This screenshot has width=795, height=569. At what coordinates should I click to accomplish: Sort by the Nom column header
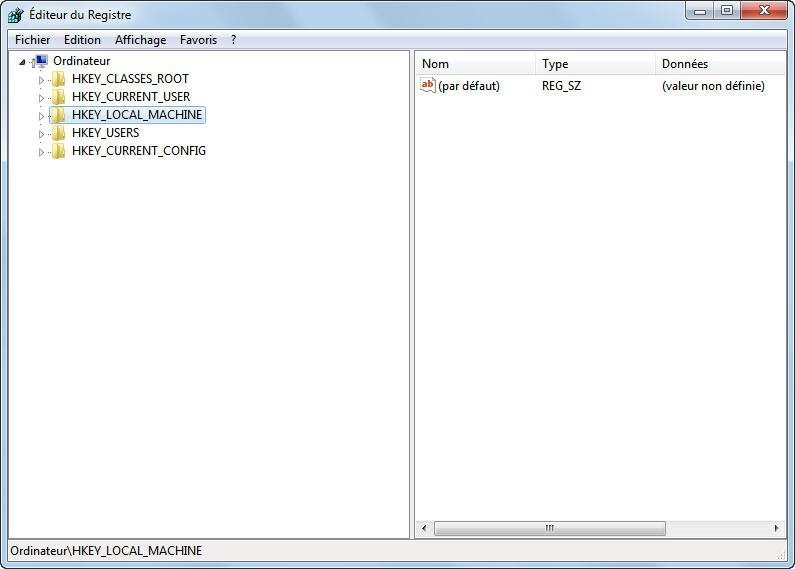point(477,64)
